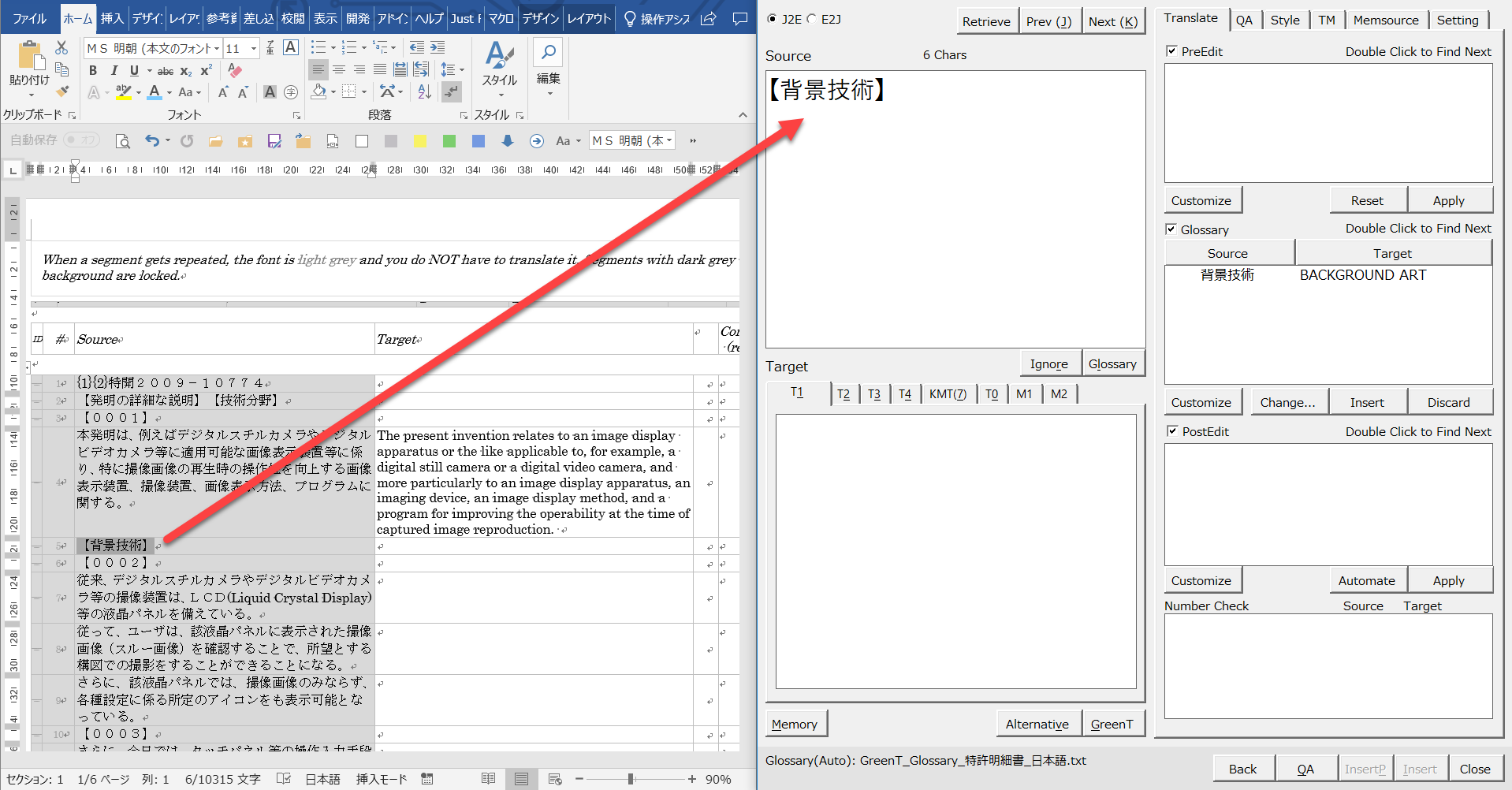Click the Cut scissors icon
This screenshot has width=1512, height=790.
pyautogui.click(x=61, y=48)
